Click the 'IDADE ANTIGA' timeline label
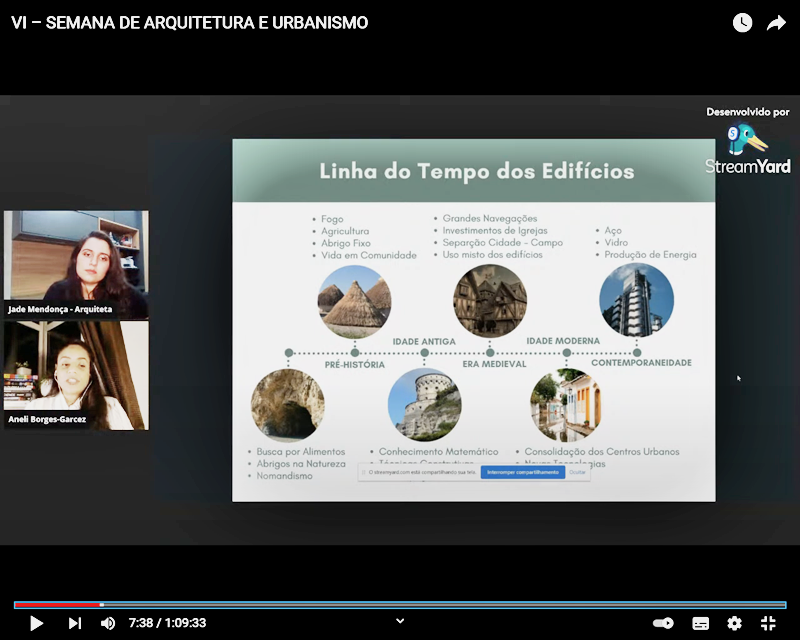 click(x=424, y=341)
